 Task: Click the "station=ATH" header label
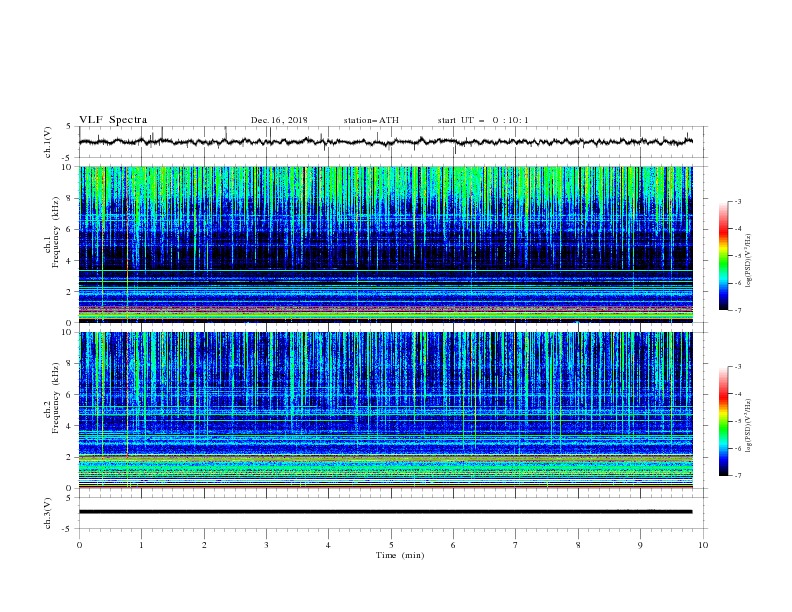click(x=371, y=120)
